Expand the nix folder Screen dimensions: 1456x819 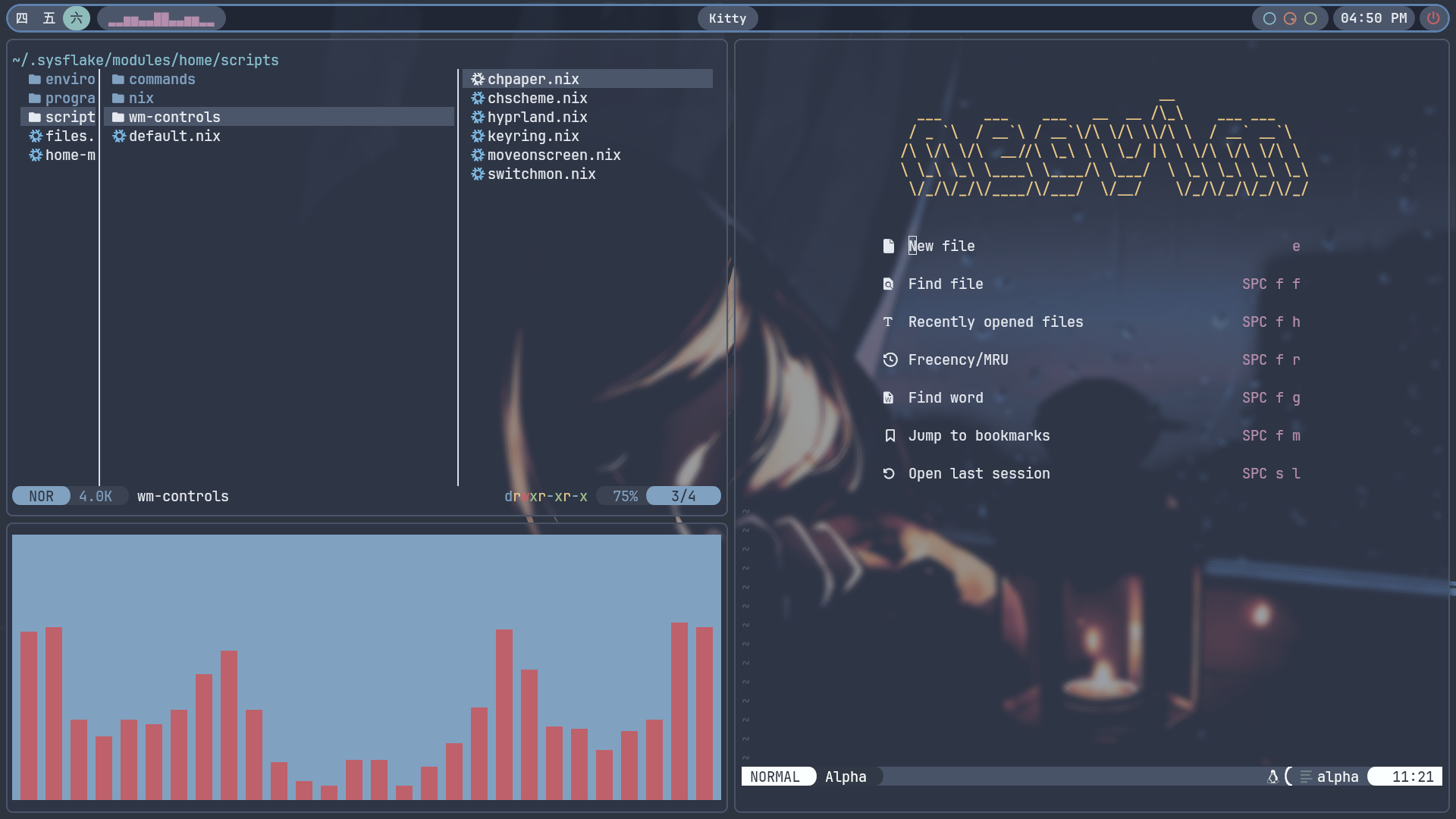[142, 98]
